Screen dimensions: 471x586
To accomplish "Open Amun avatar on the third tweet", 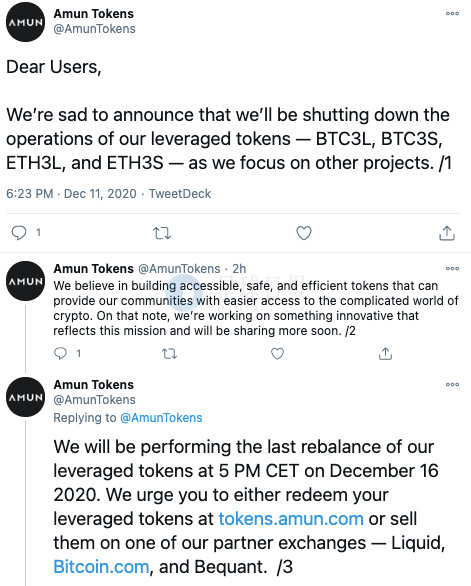I will [x=25, y=397].
